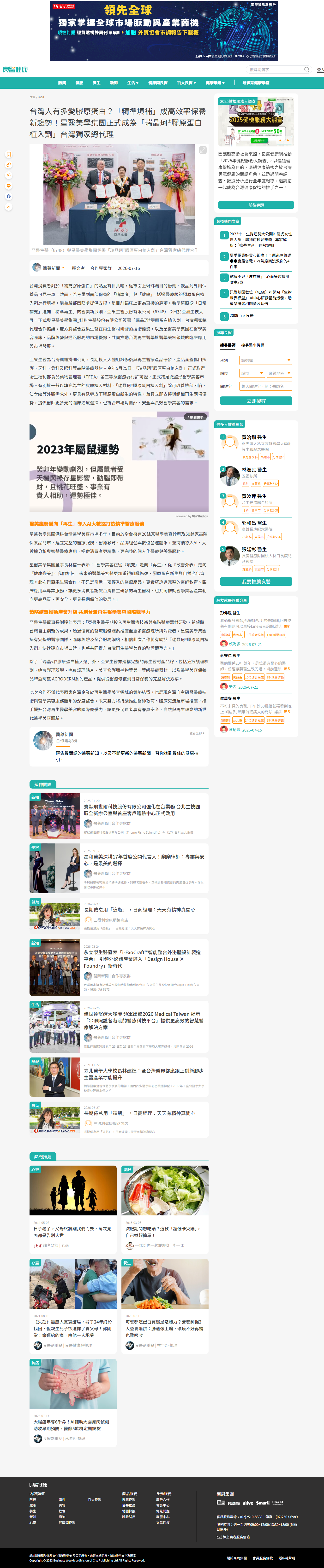This screenshot has height=1568, width=324.
Task: Click the 醫藥新聞 avatar in the author bio box
Action: click(43, 740)
